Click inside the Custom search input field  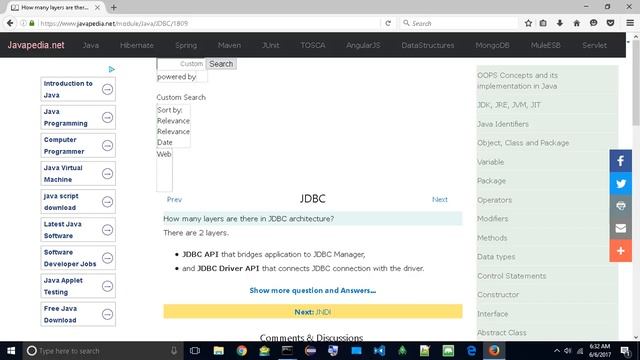[x=181, y=64]
